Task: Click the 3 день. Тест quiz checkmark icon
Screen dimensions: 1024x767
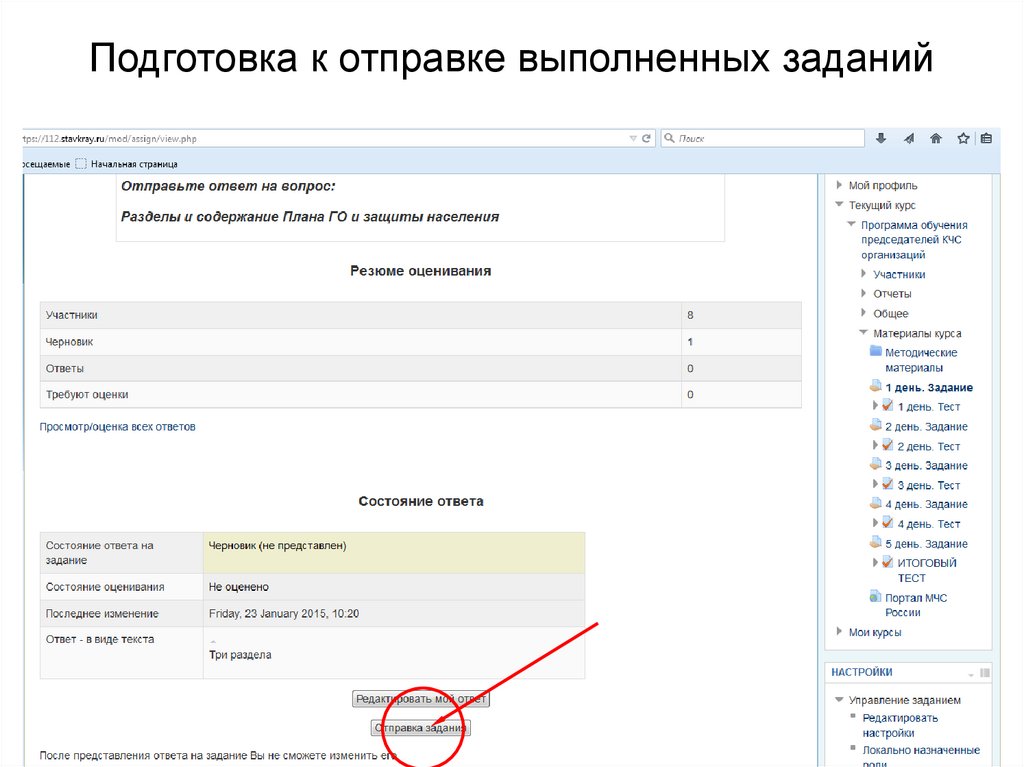Action: (887, 485)
